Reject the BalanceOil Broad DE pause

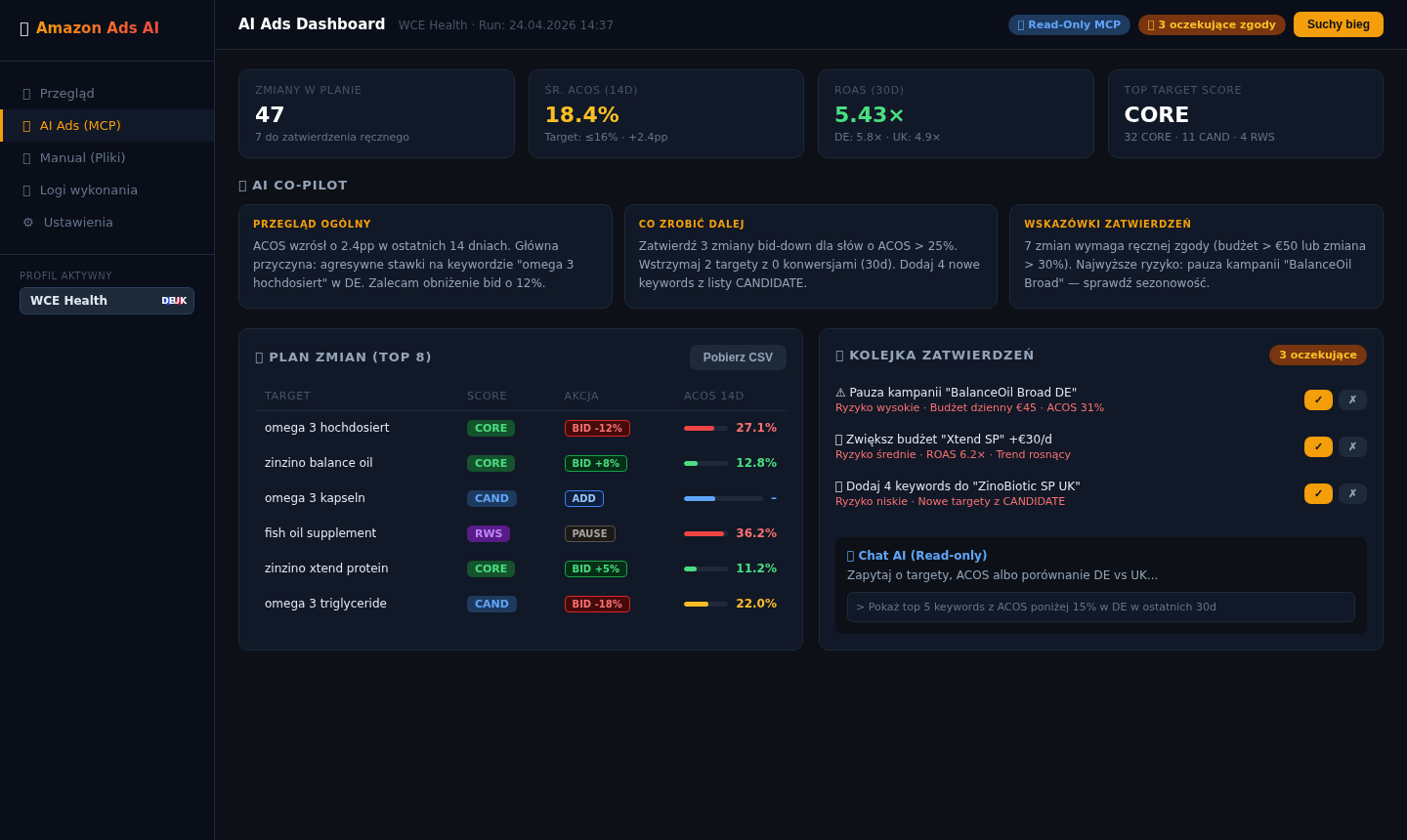(x=1352, y=399)
